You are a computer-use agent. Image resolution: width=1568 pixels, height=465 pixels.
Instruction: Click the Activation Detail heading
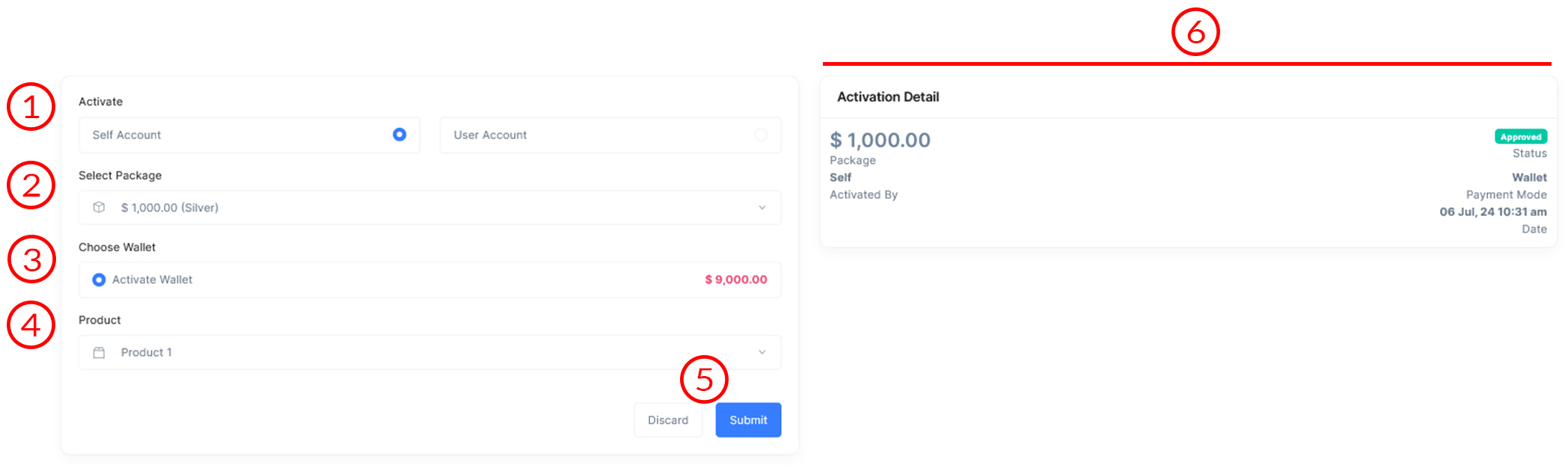pos(888,97)
